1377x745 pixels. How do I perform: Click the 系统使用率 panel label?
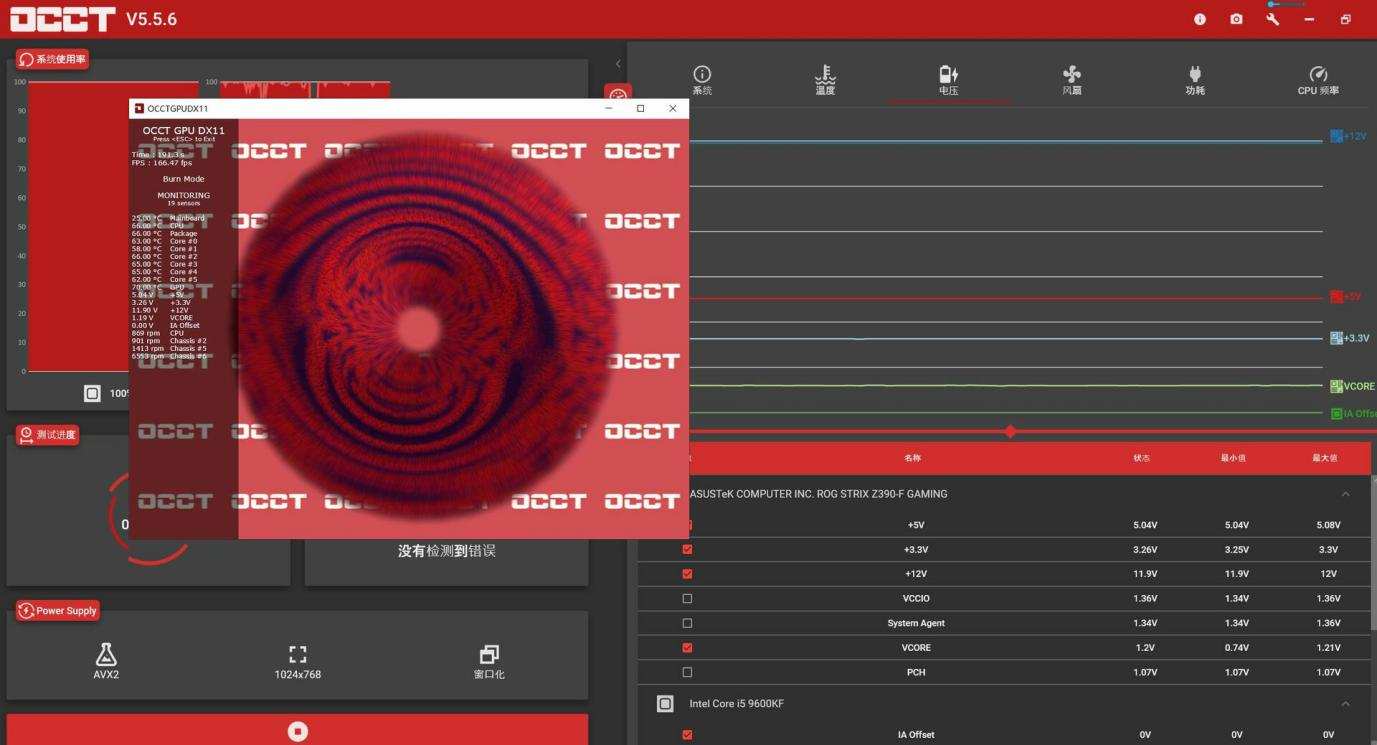(x=52, y=60)
